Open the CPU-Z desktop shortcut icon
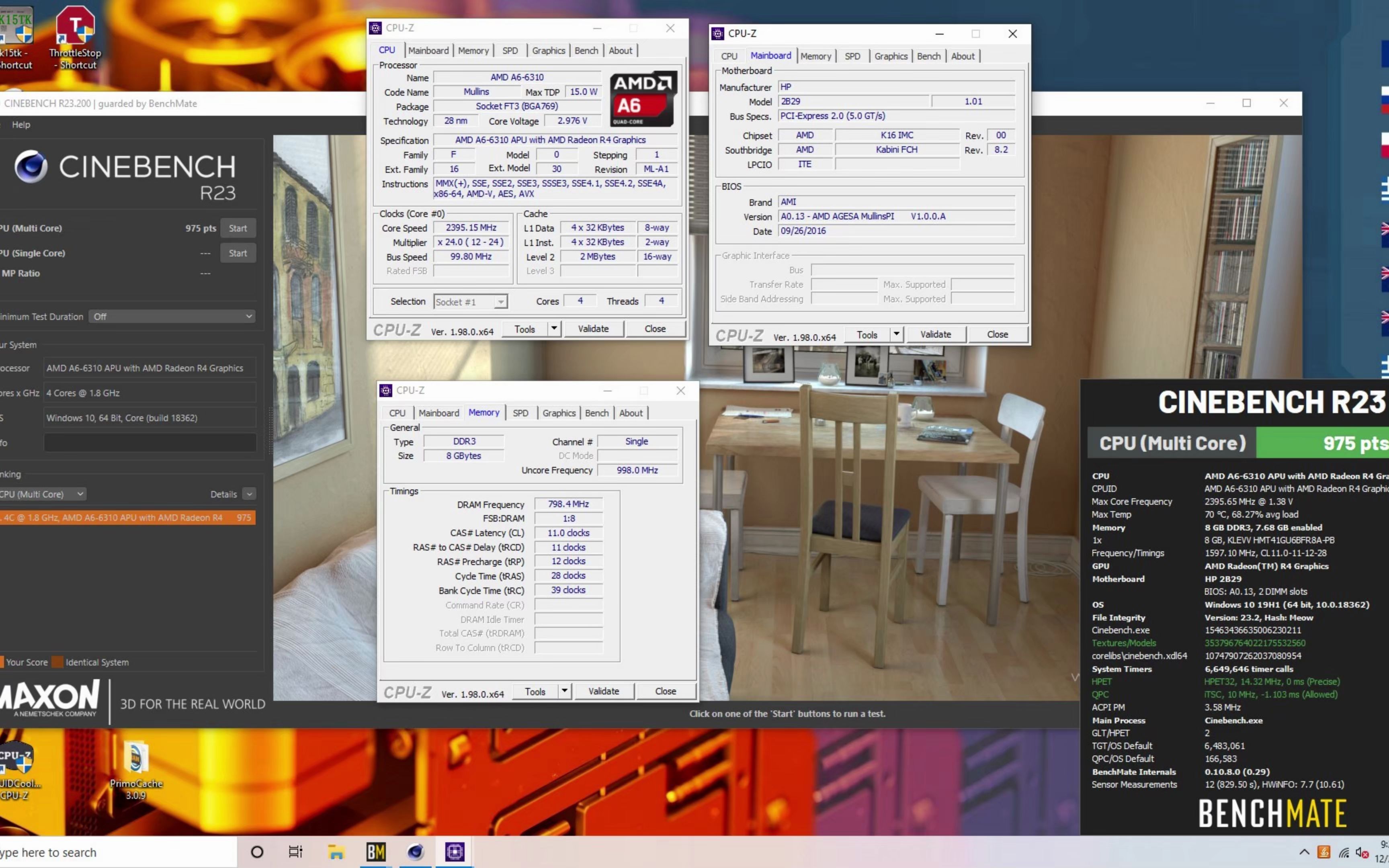The height and width of the screenshot is (868, 1389). click(17, 770)
